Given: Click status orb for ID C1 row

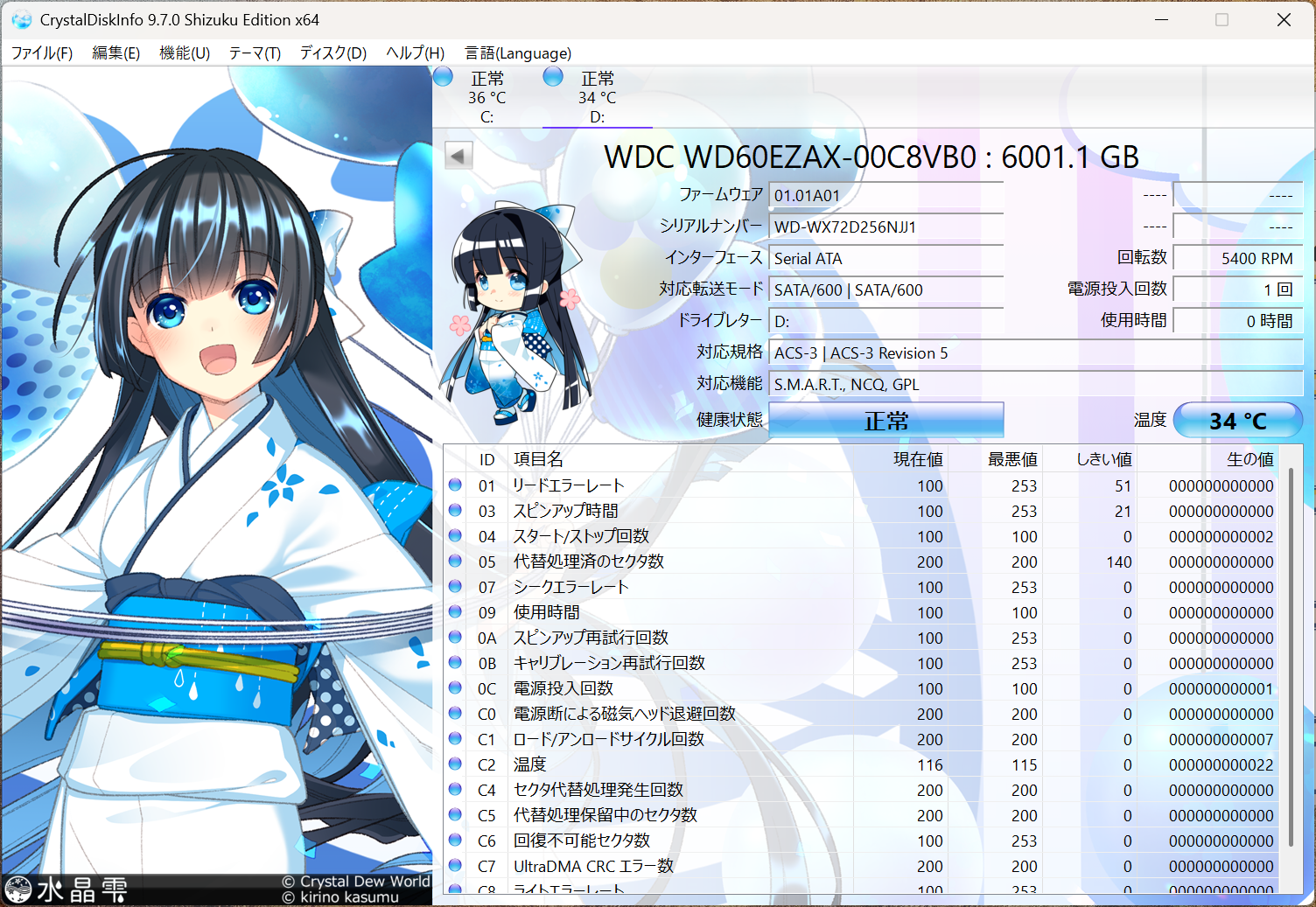Looking at the screenshot, I should click(455, 738).
